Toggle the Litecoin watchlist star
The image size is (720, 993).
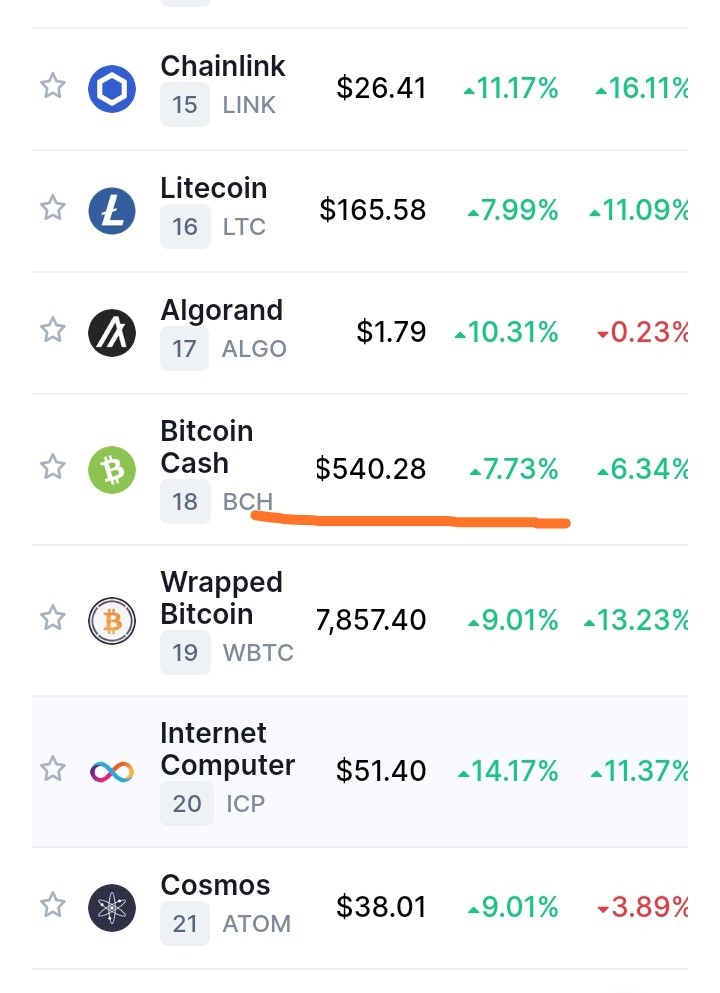(x=53, y=208)
